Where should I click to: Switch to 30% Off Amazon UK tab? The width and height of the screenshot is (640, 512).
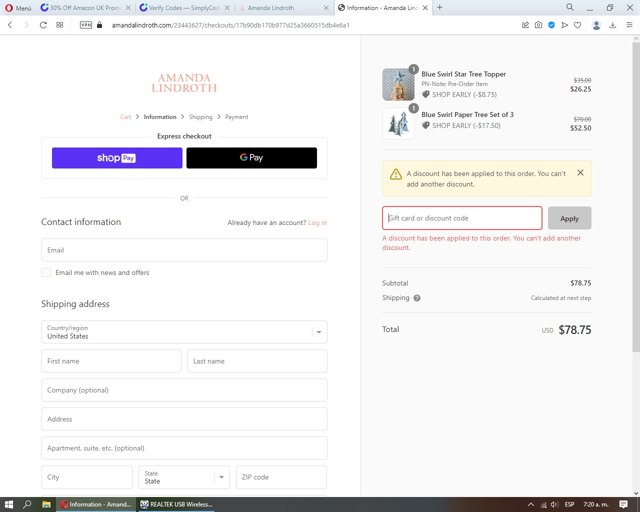pyautogui.click(x=85, y=8)
